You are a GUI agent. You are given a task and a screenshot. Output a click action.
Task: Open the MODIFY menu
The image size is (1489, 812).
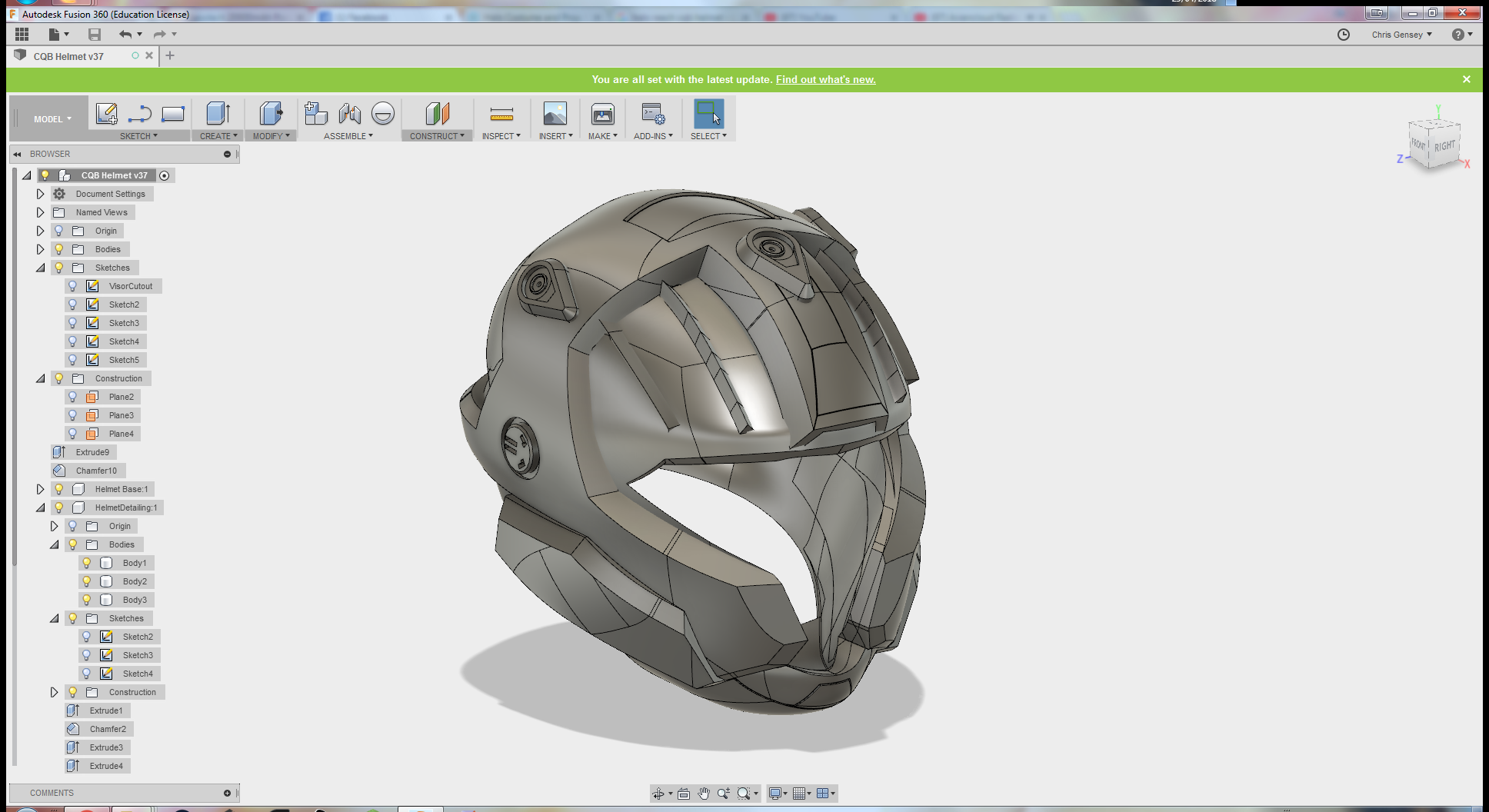click(x=271, y=136)
